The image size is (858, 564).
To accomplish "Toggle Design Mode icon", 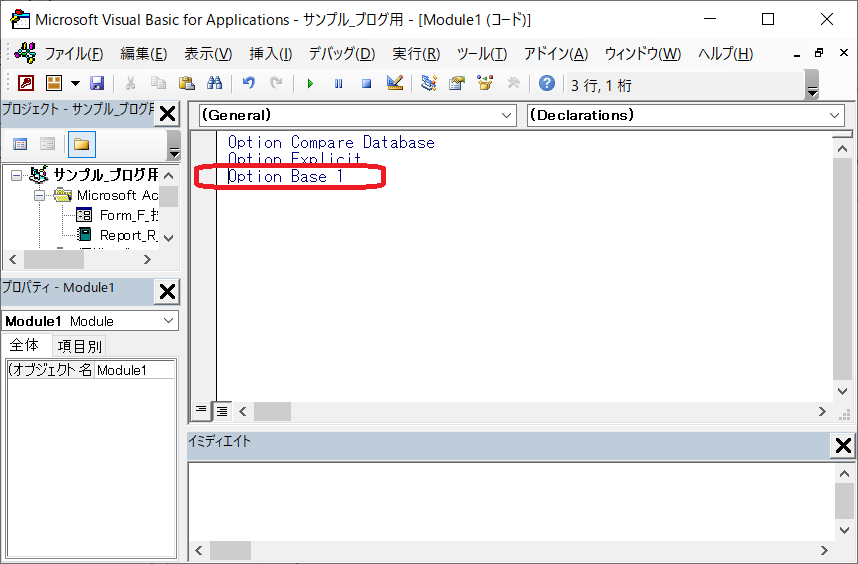I will coord(395,83).
